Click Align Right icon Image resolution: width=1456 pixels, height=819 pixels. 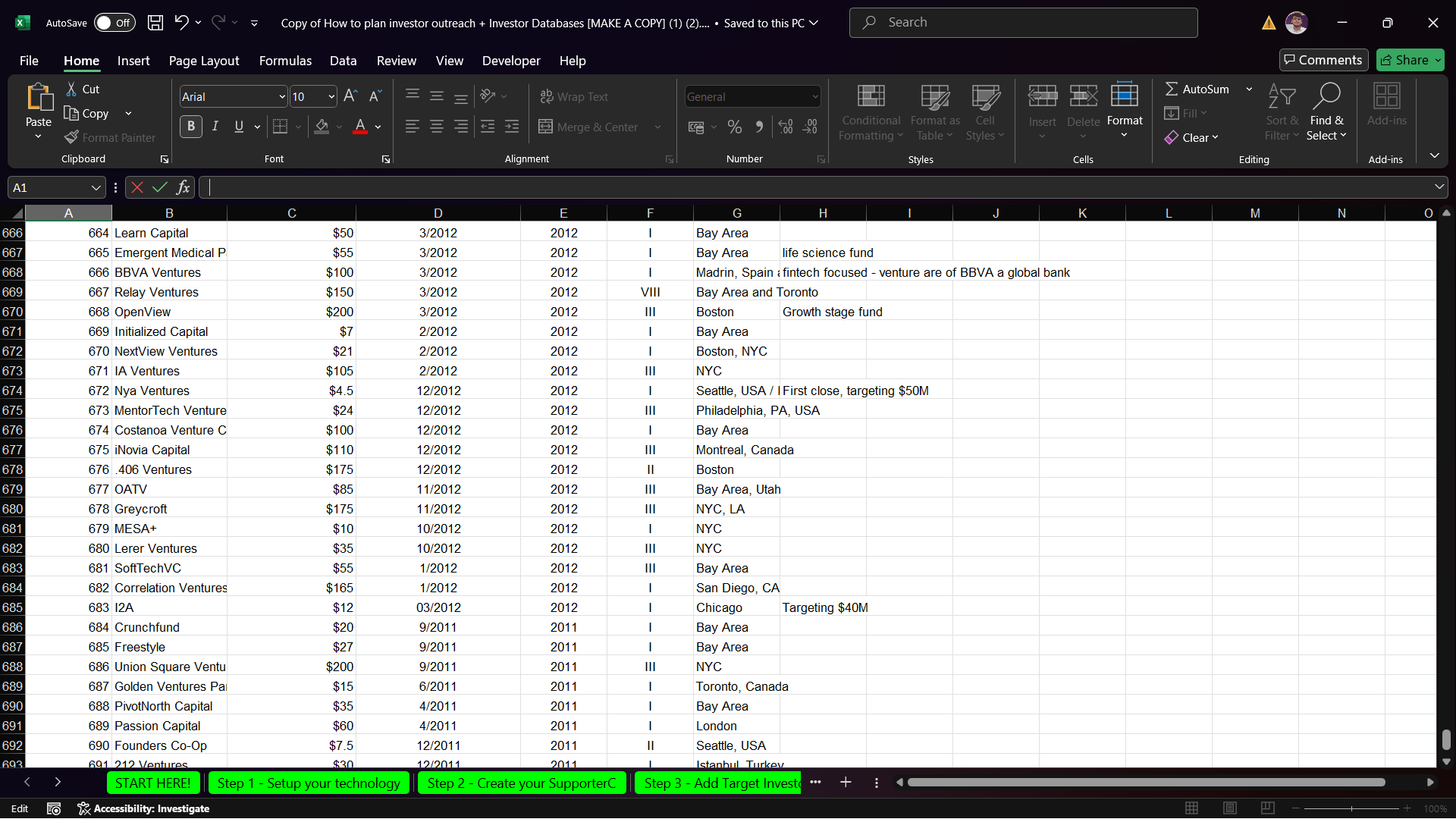[x=461, y=127]
